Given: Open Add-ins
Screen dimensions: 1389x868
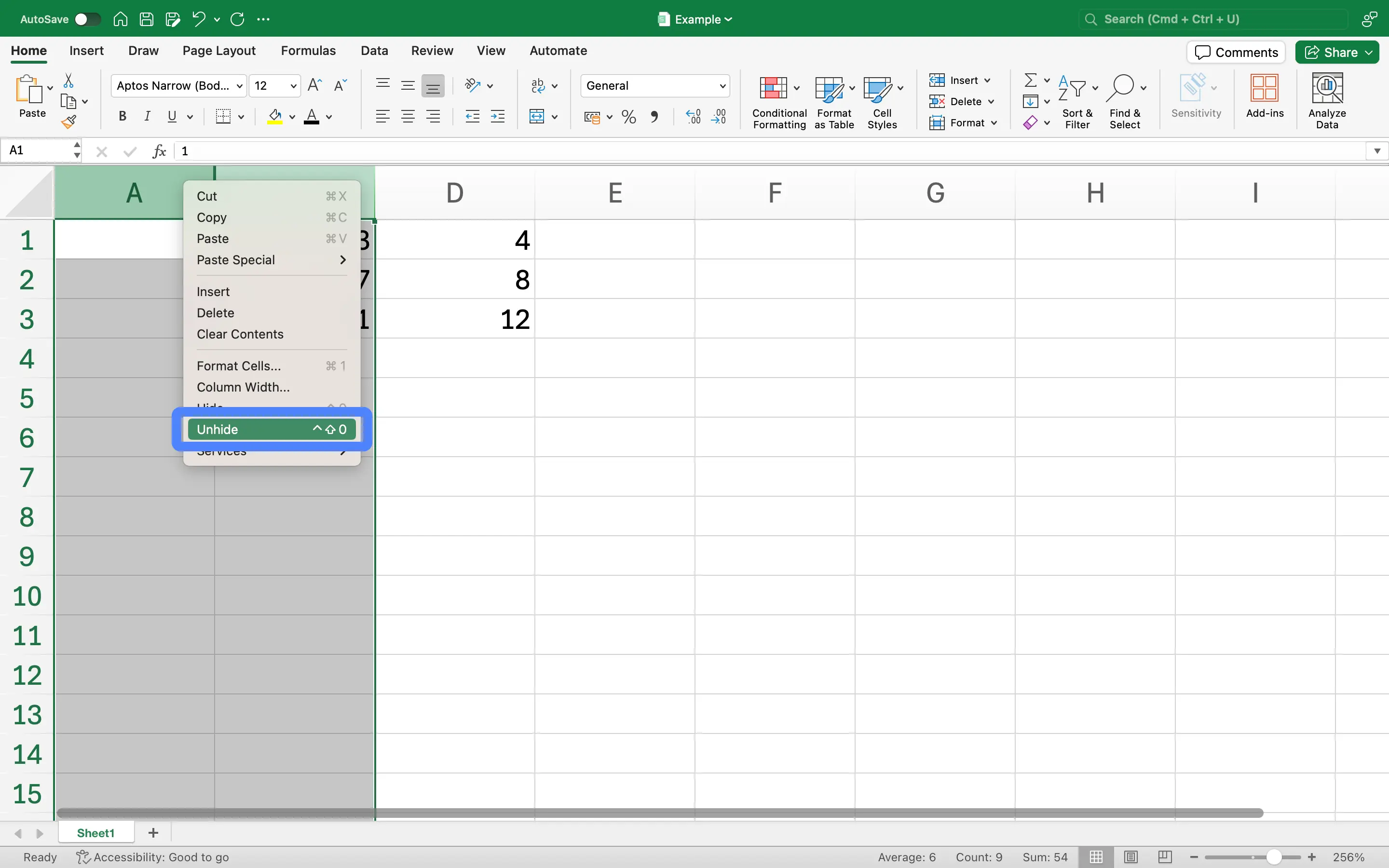Looking at the screenshot, I should [x=1265, y=97].
